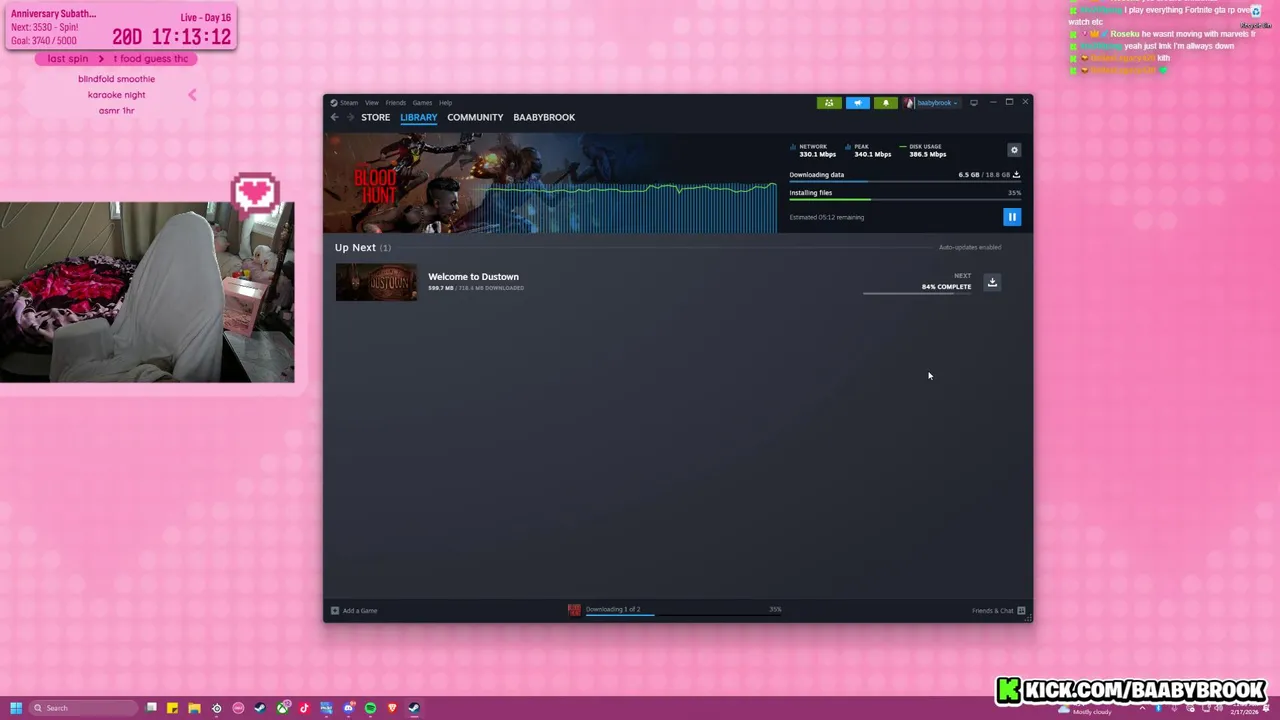Open Spotify from the taskbar
Viewport: 1280px width, 720px height.
370,708
